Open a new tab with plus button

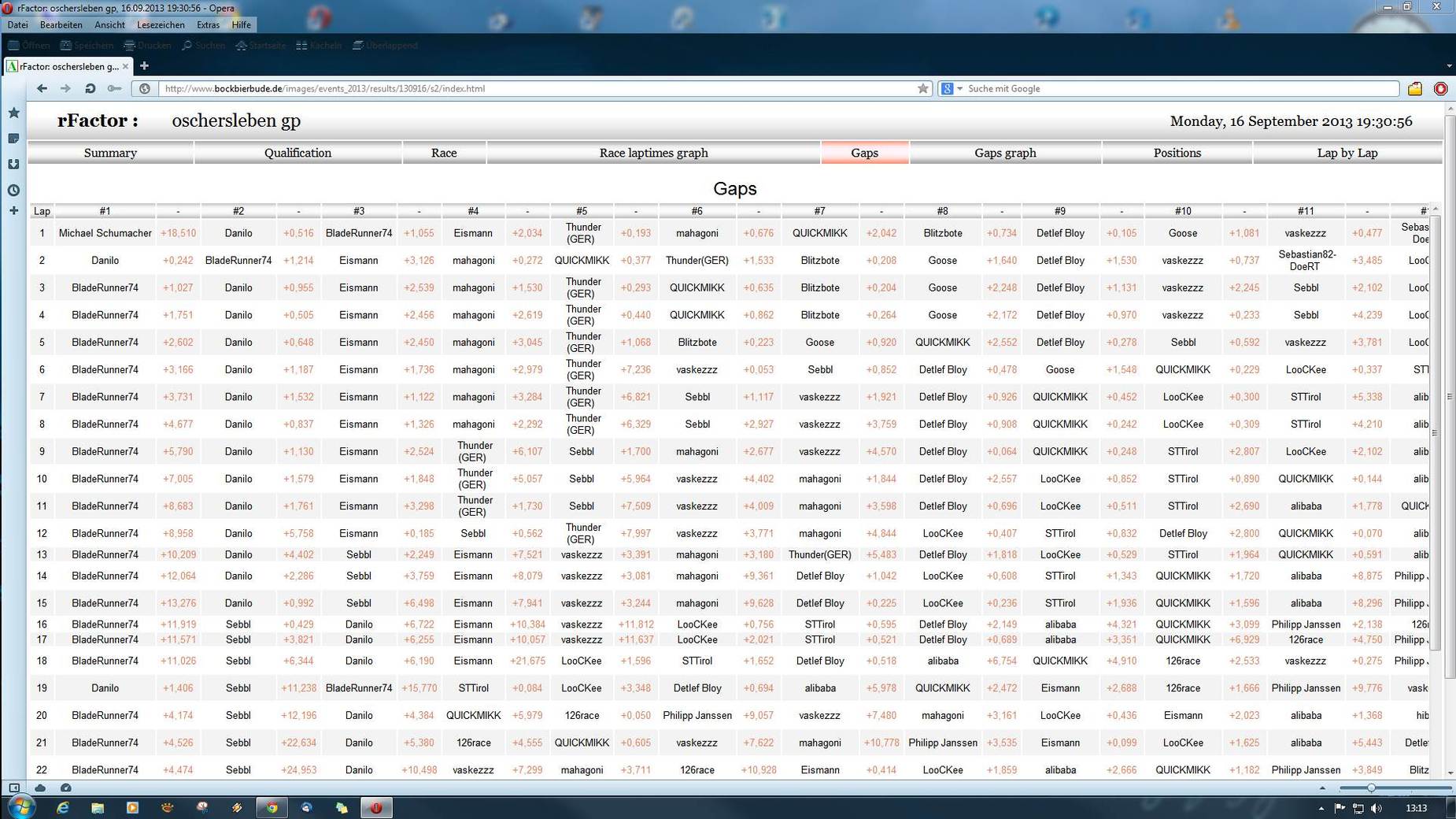pos(144,66)
